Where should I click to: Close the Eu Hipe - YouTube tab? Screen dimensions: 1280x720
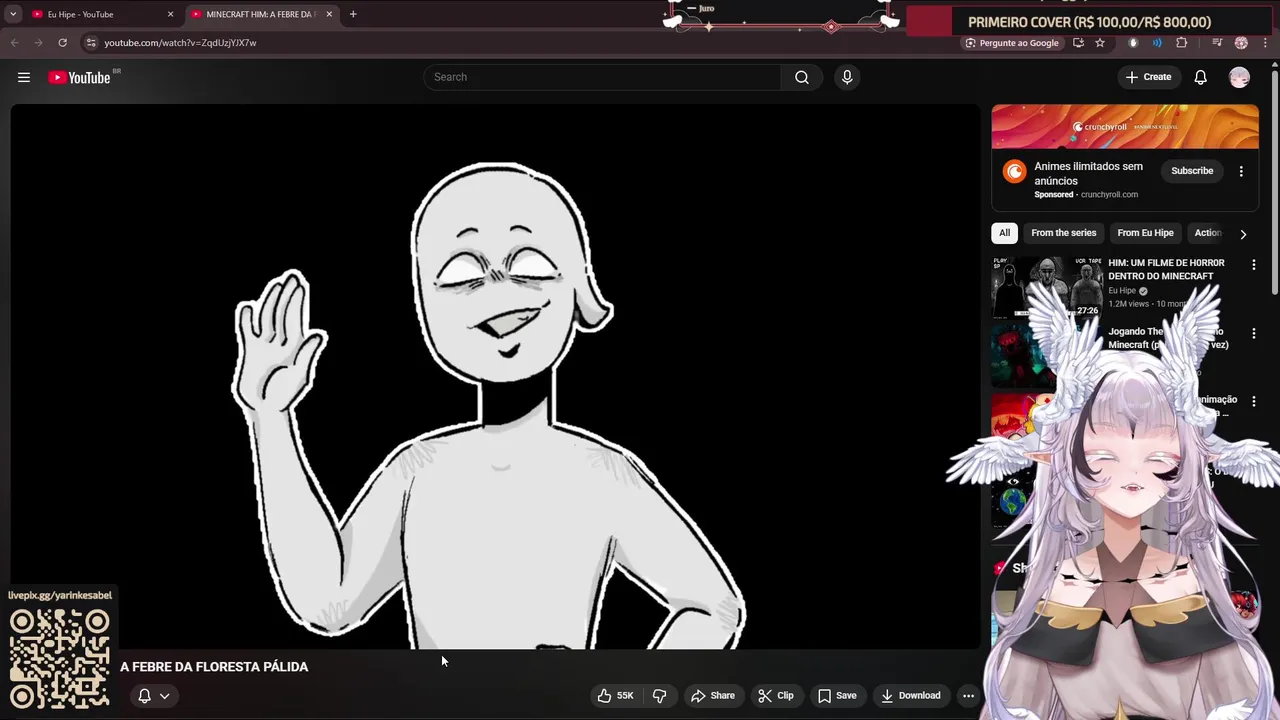coord(170,14)
